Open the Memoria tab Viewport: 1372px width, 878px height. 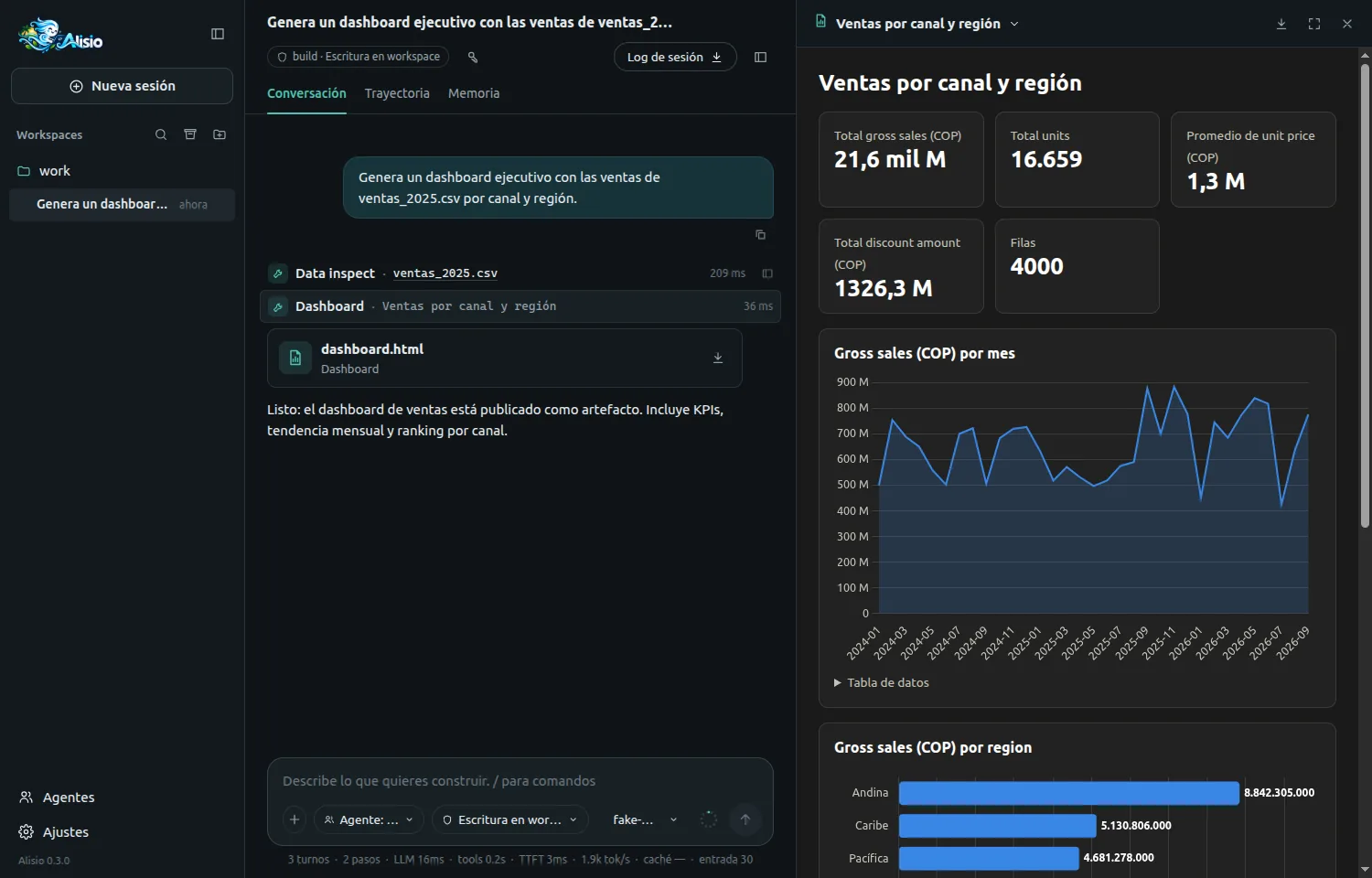[x=474, y=93]
